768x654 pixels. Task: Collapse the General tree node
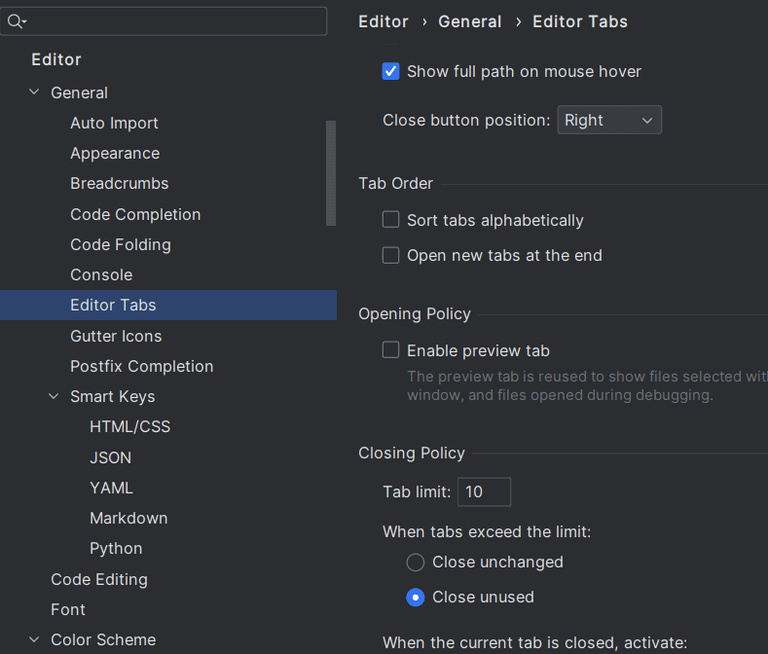(x=35, y=93)
